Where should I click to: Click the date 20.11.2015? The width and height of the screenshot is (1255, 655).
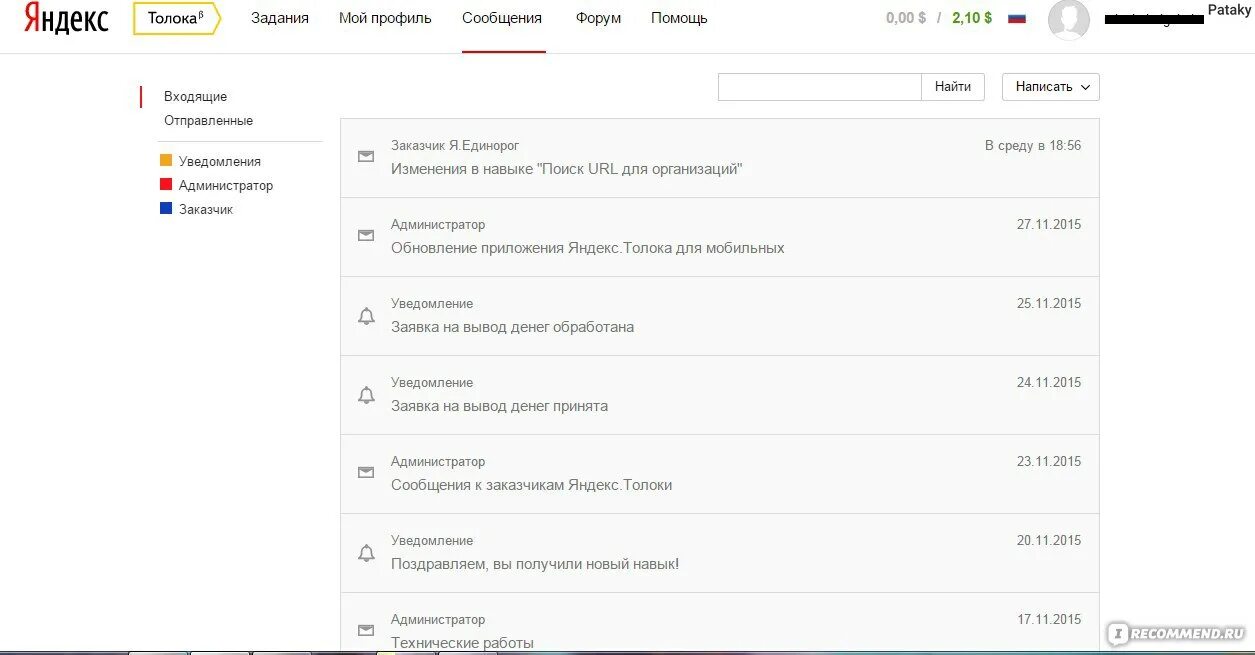coord(1049,541)
